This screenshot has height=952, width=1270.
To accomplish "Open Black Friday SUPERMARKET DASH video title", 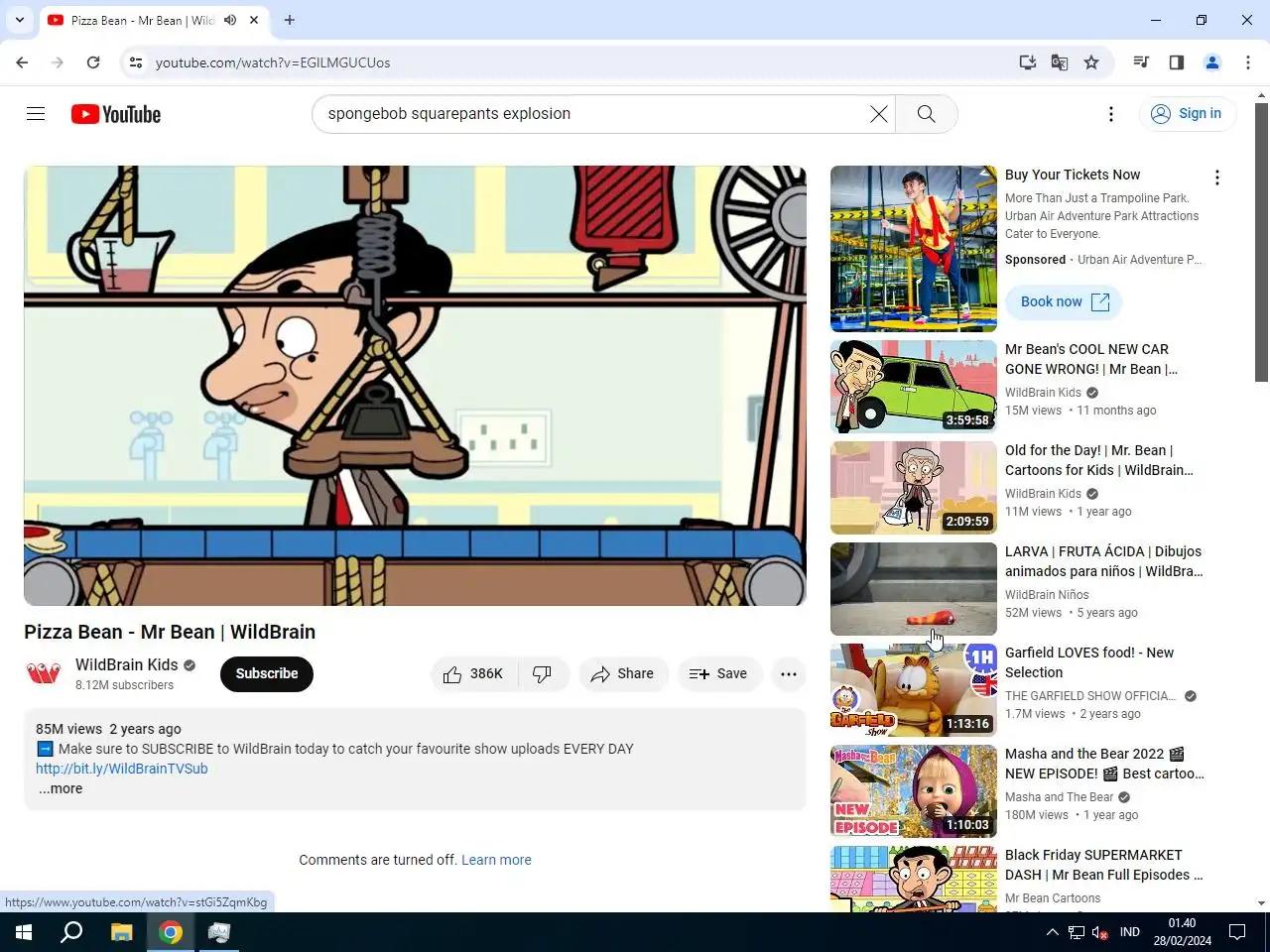I will click(x=1104, y=865).
